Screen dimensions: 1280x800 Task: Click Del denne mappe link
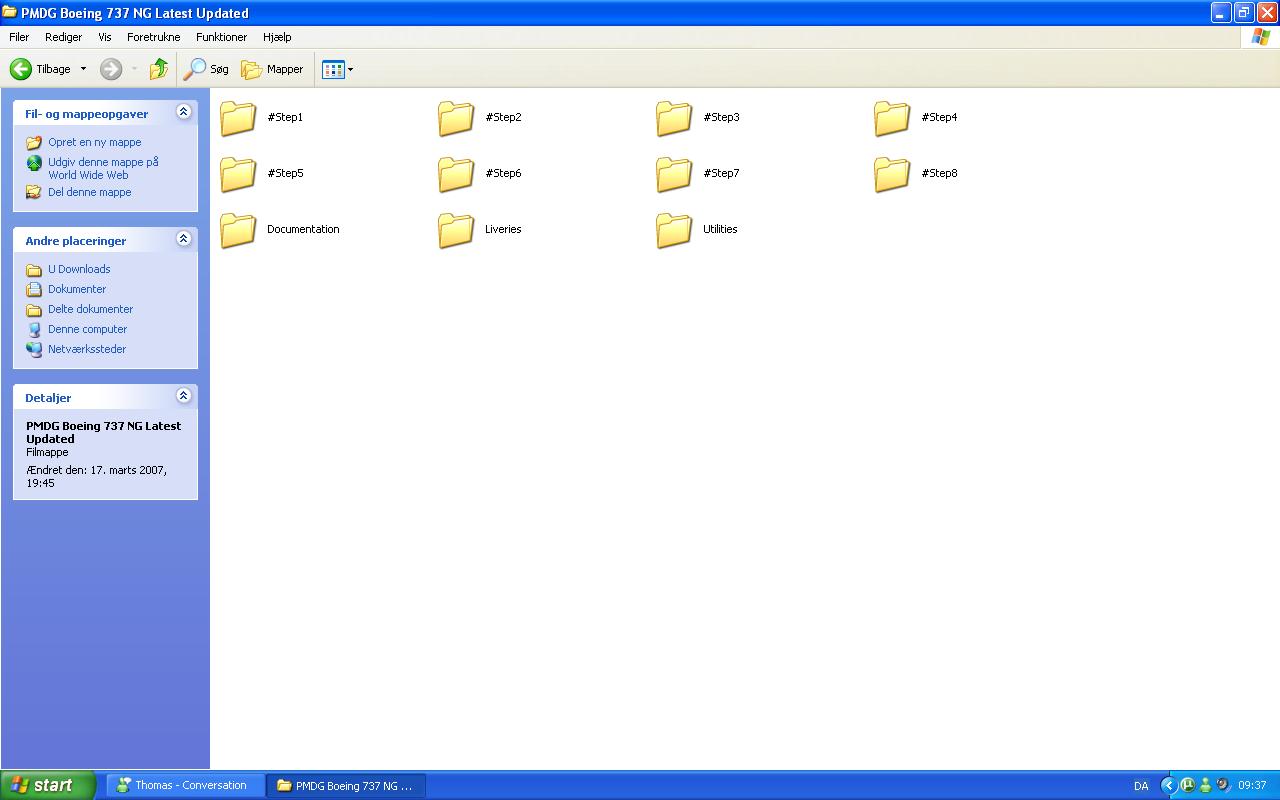click(x=89, y=192)
